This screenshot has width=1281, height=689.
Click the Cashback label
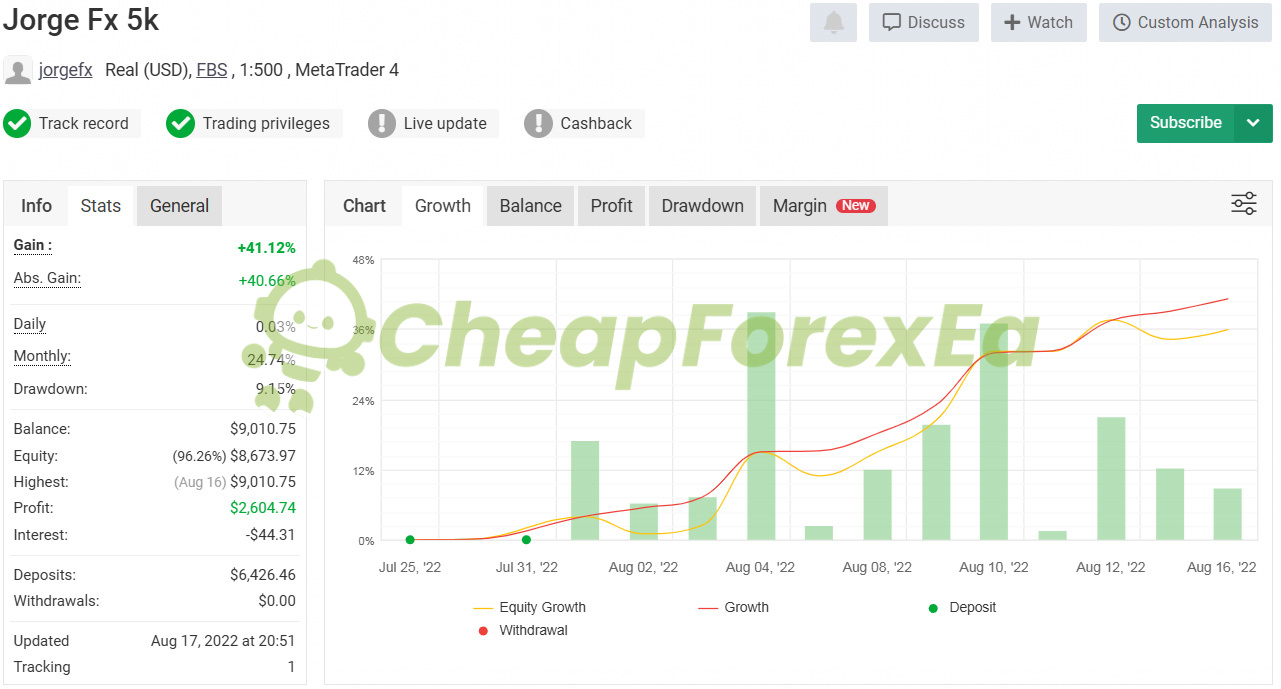596,124
